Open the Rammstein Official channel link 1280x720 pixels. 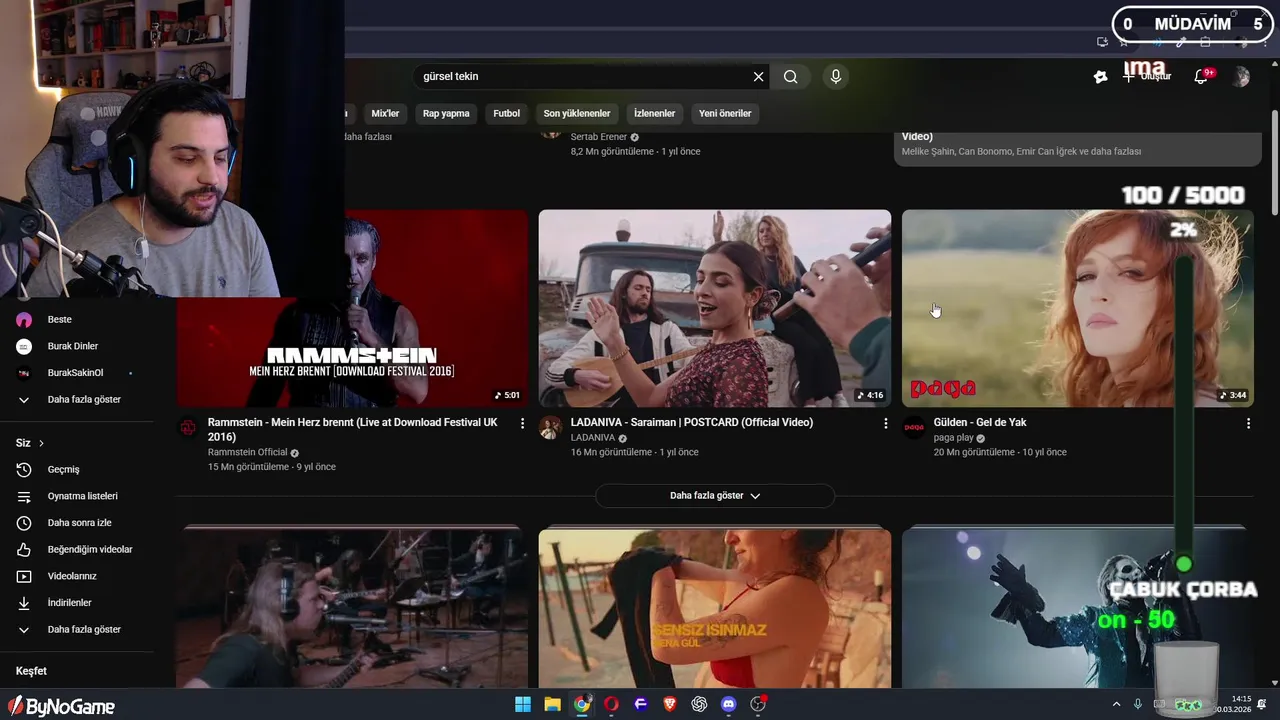[247, 453]
